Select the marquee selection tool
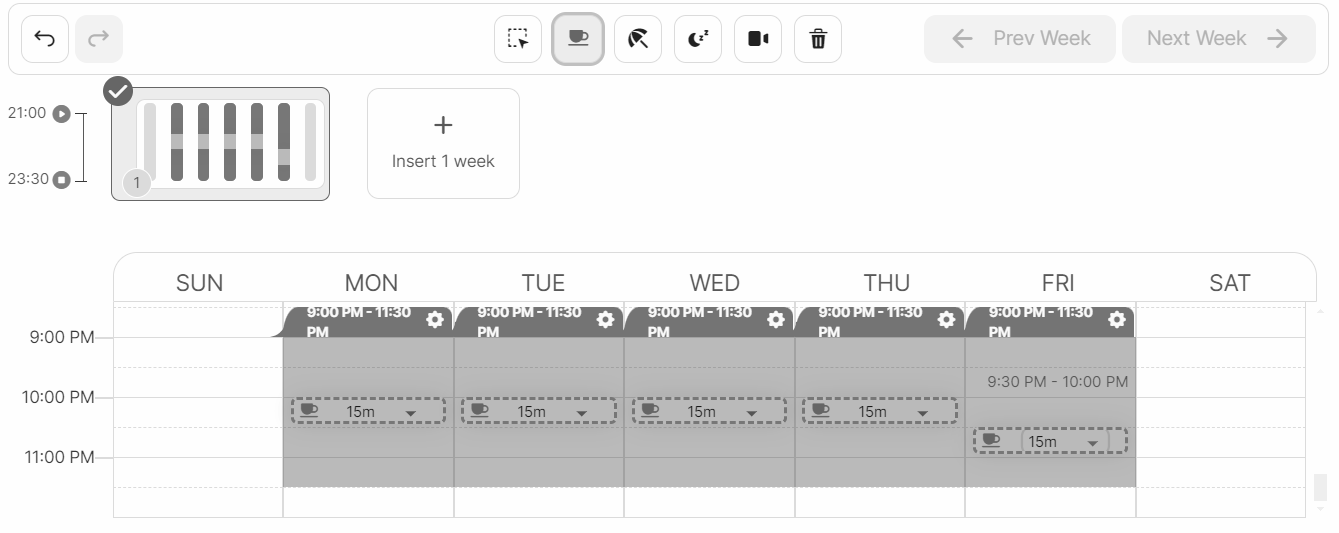The width and height of the screenshot is (1339, 533). [x=518, y=39]
